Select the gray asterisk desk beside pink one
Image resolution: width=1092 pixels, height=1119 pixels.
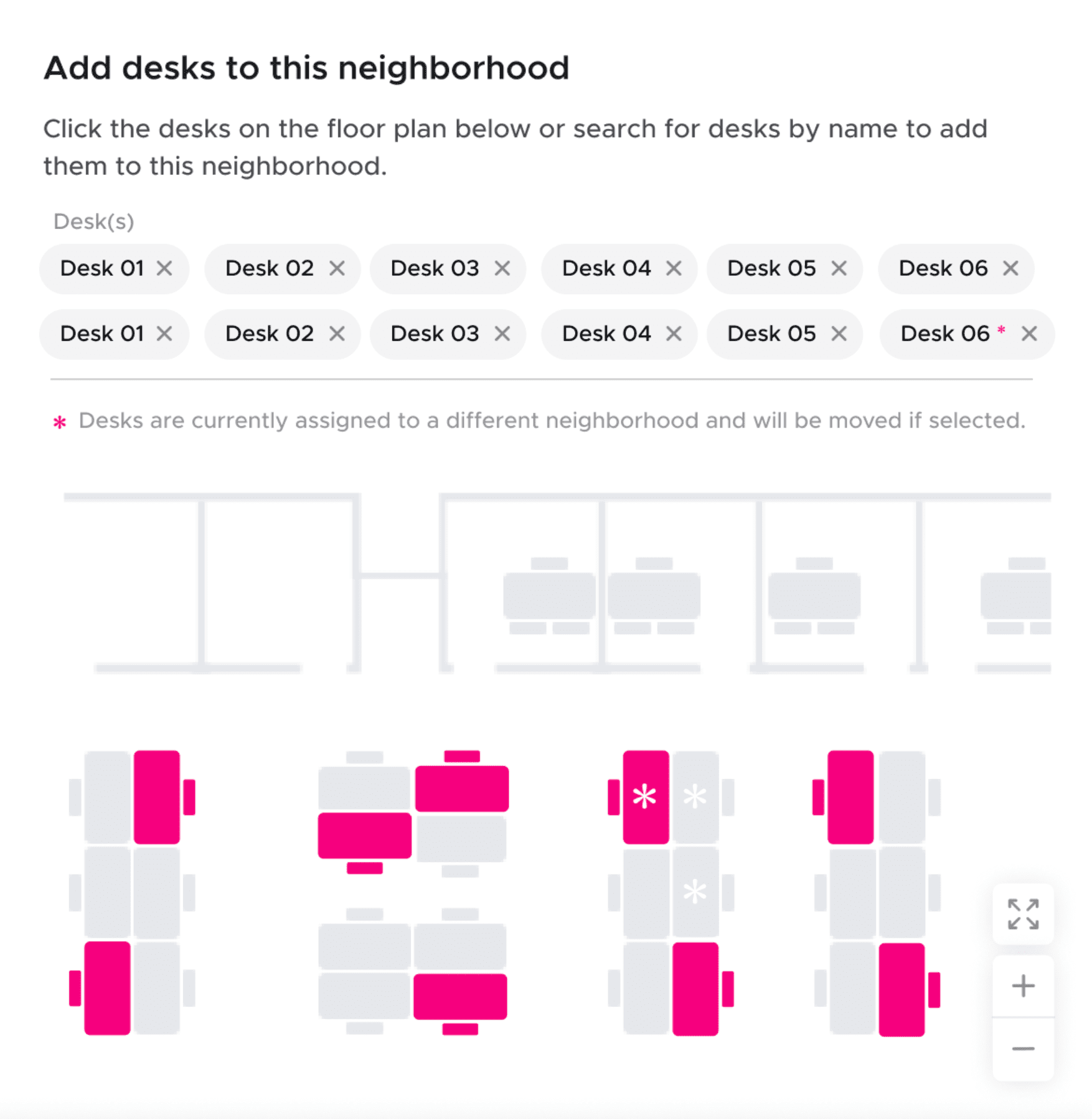coord(695,797)
